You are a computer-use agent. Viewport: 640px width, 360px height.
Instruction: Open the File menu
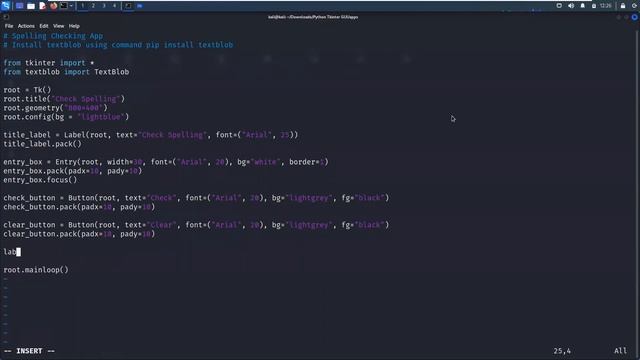[9, 26]
